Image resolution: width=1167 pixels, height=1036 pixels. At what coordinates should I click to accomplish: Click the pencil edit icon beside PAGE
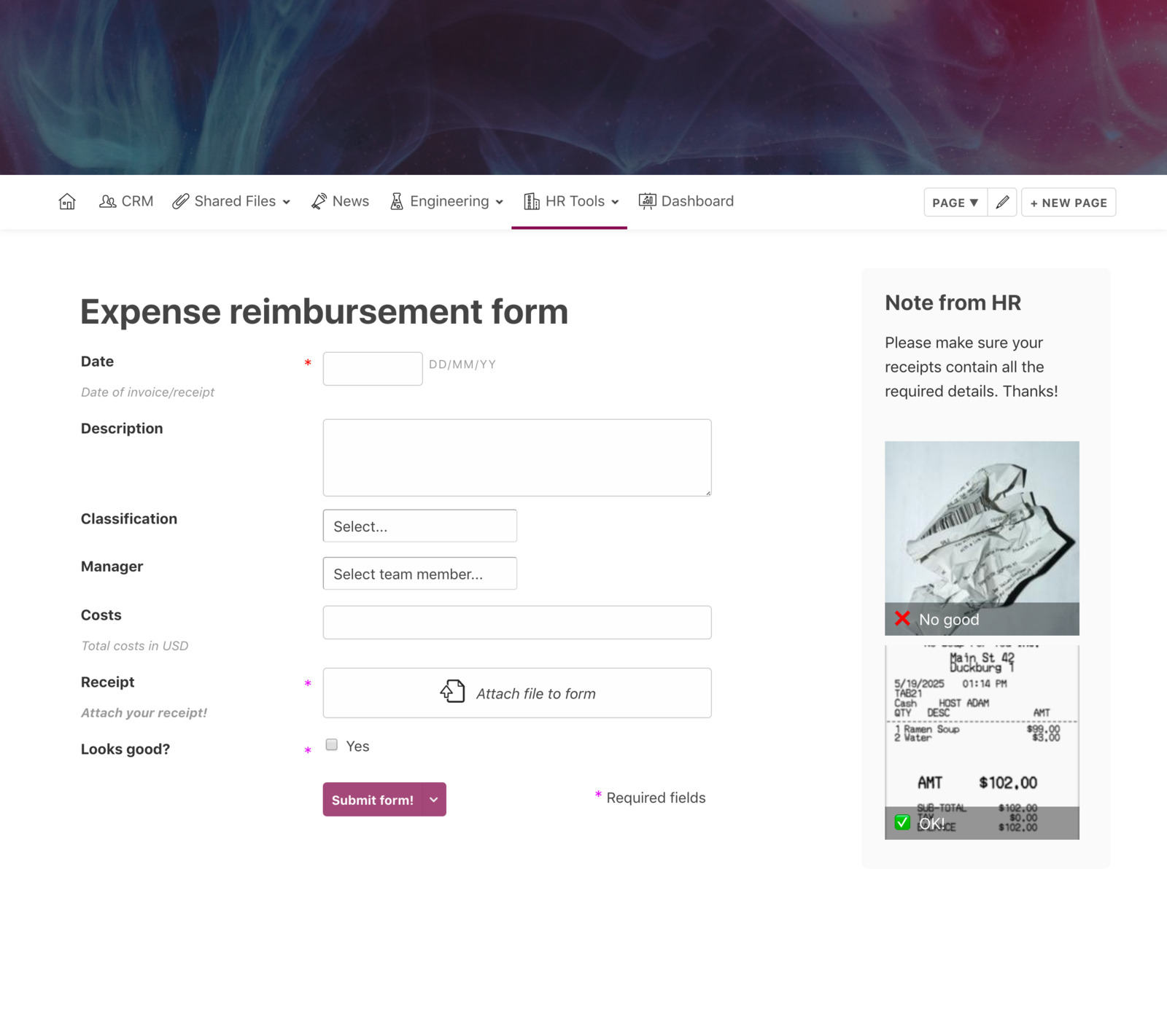click(1002, 202)
